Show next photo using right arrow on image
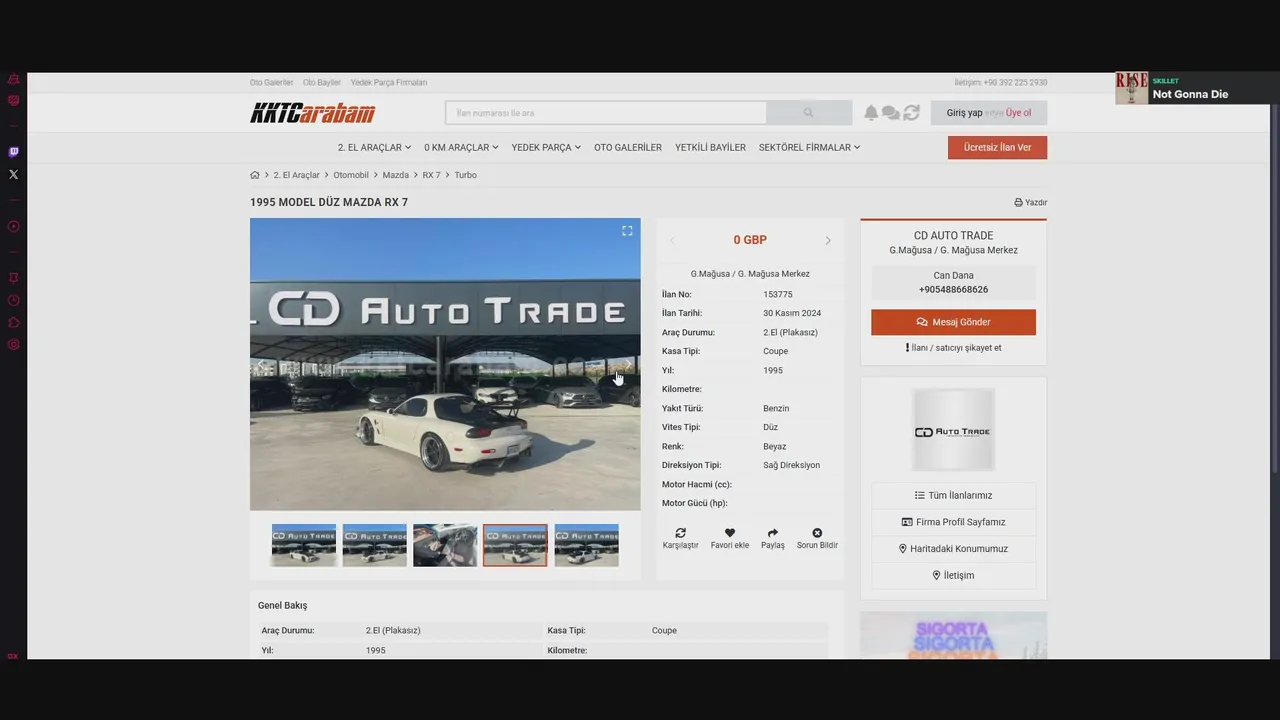Screen dimensions: 1280x720 point(628,364)
